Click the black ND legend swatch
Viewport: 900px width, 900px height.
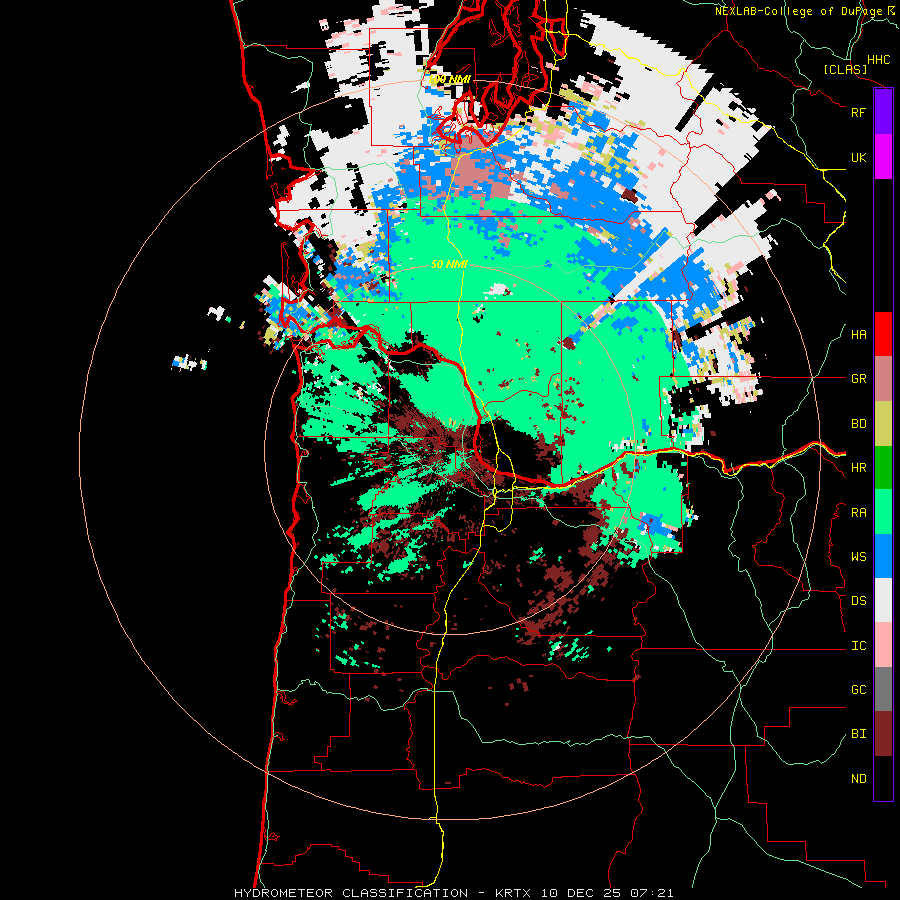[x=883, y=778]
